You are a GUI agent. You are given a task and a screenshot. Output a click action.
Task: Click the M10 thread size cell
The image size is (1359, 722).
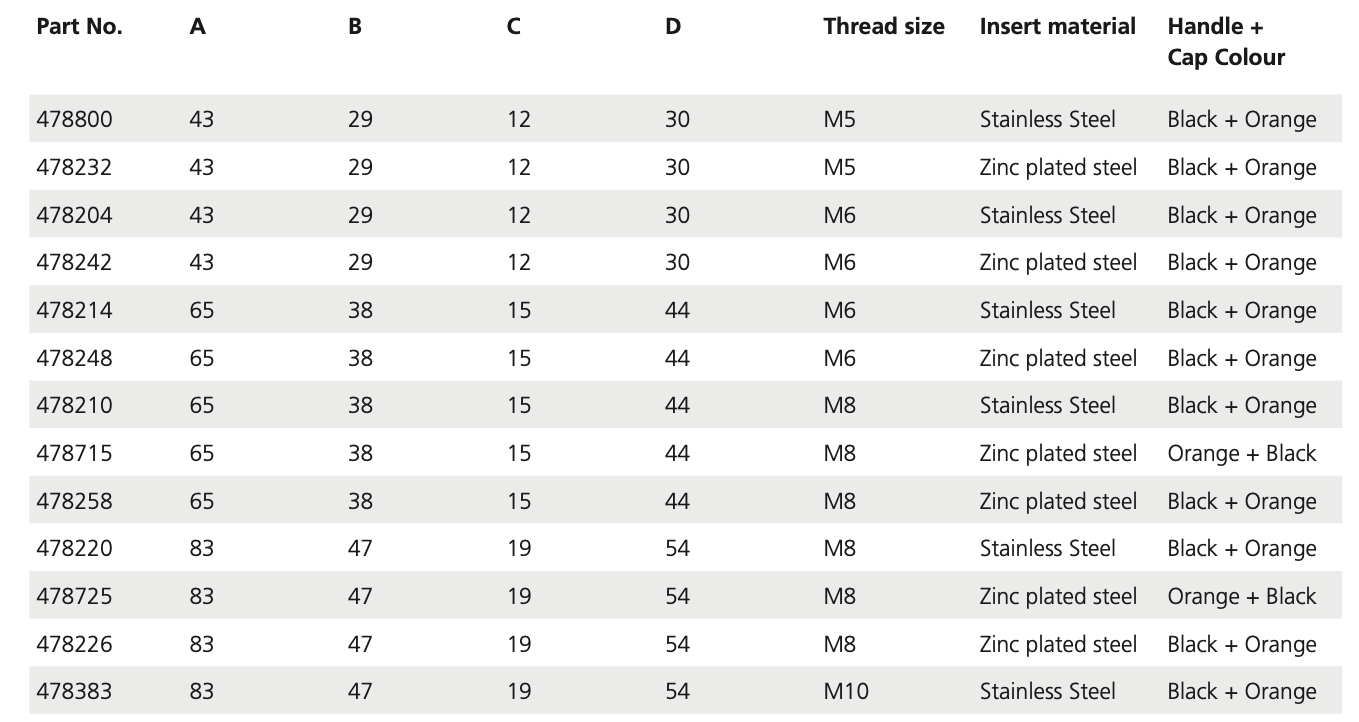click(846, 692)
